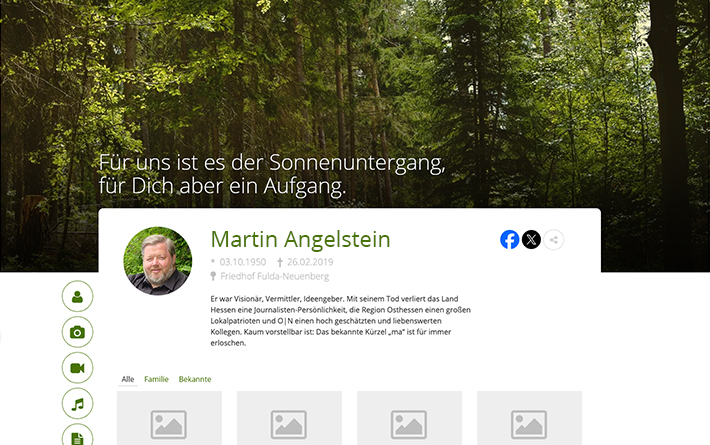Open the video camera sidebar icon
Image resolution: width=710 pixels, height=445 pixels.
click(77, 368)
